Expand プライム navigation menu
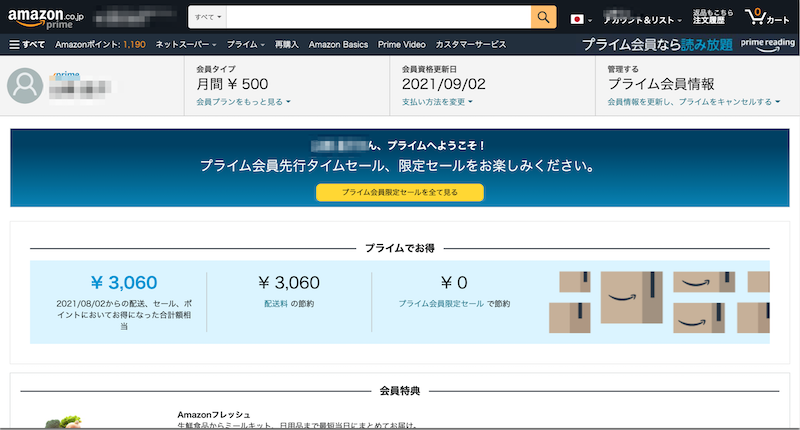The height and width of the screenshot is (430, 800). [x=245, y=44]
